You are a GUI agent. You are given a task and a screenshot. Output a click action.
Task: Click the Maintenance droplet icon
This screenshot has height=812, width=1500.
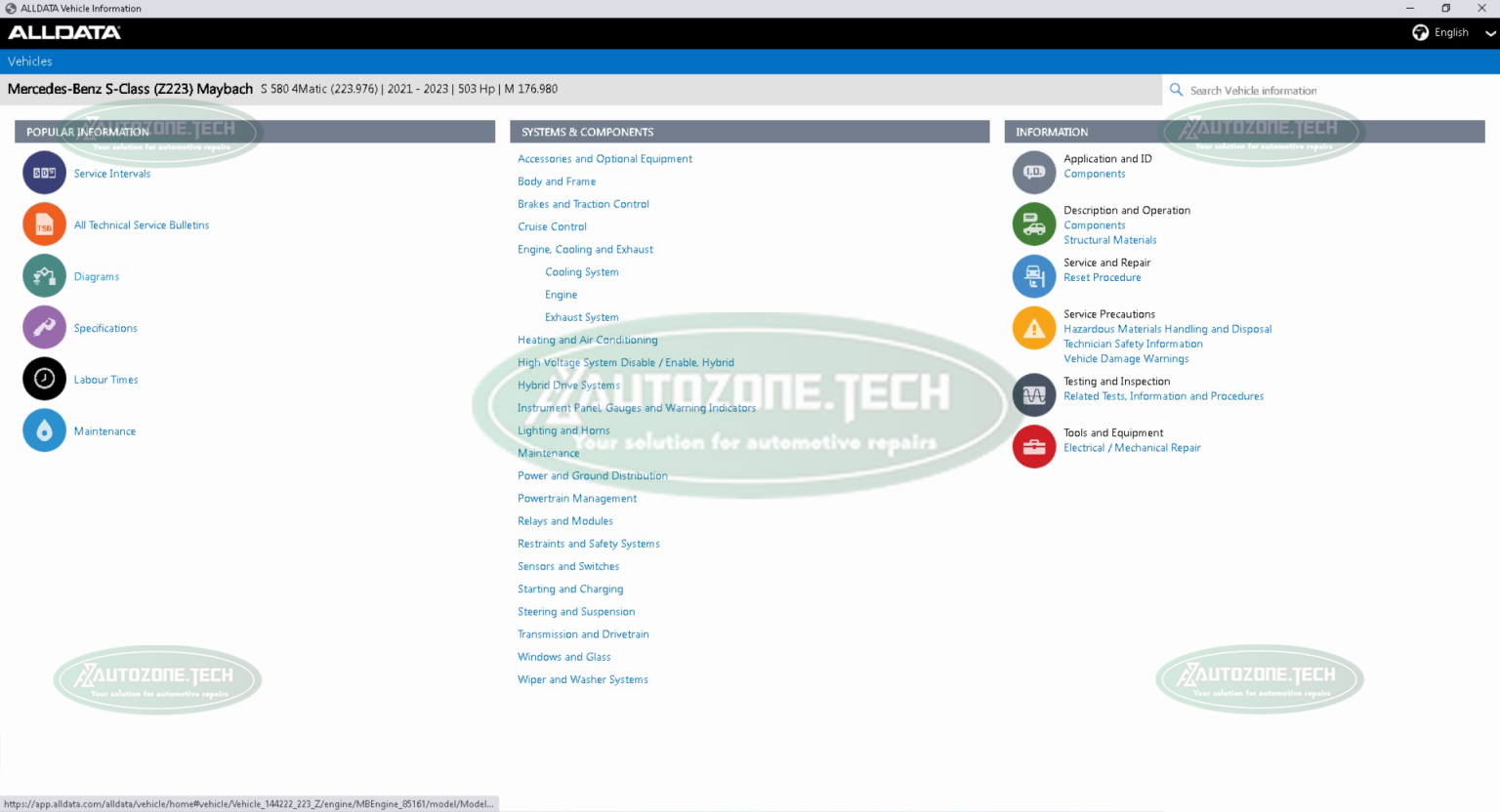click(x=43, y=430)
